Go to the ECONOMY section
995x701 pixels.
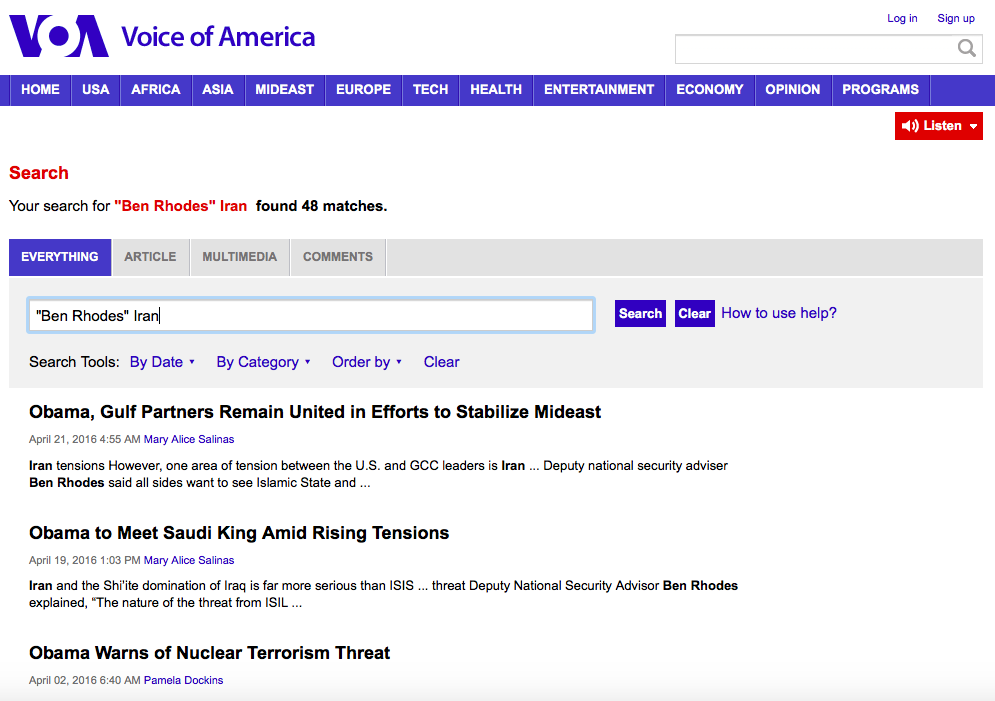(x=709, y=89)
